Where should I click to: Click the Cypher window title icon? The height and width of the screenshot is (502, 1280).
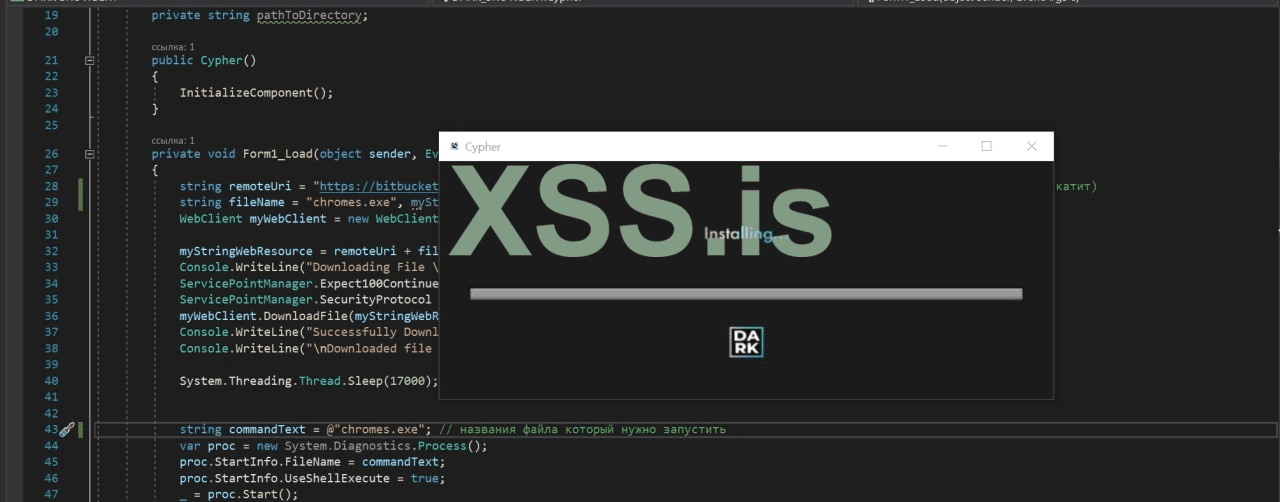[455, 146]
